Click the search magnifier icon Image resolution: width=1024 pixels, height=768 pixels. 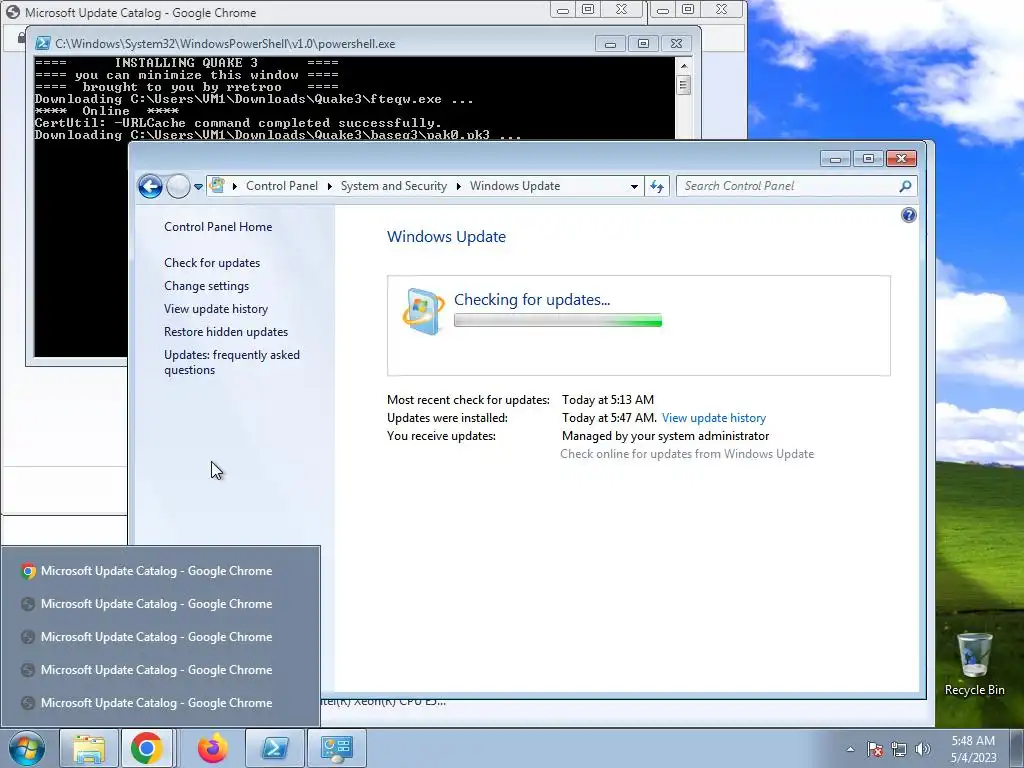click(905, 186)
